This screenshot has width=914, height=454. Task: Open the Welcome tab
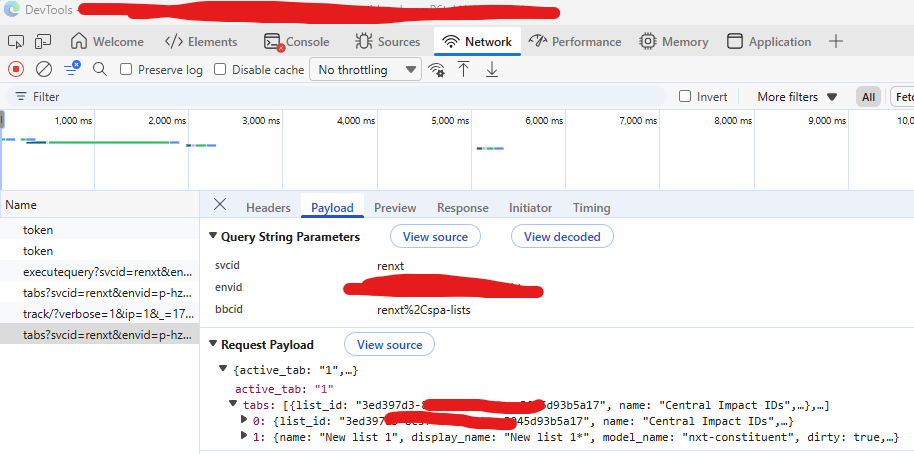(107, 42)
